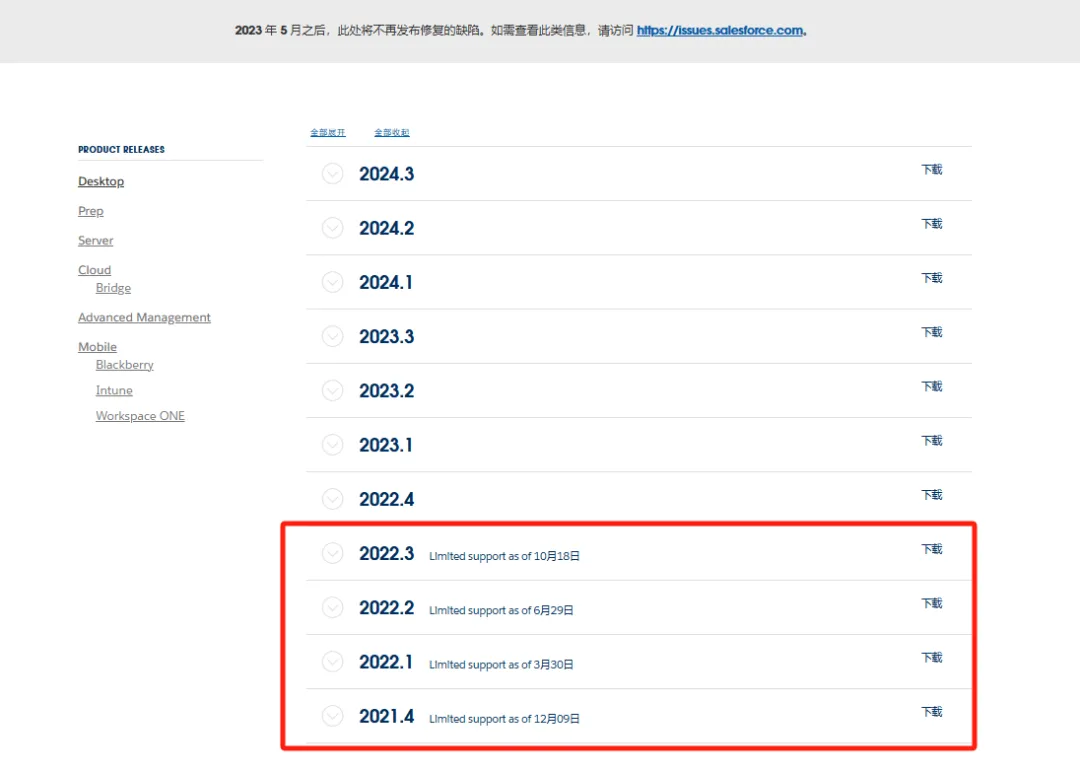Expand the 2024.2 release chevron

click(332, 228)
